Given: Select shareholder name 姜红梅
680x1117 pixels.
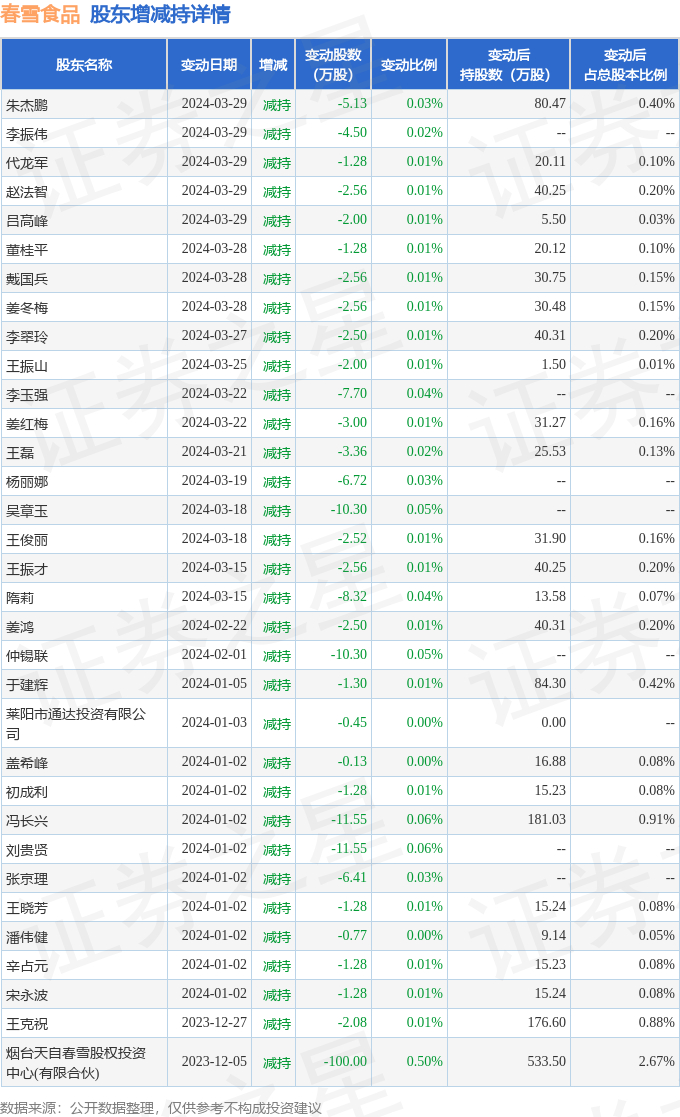Looking at the screenshot, I should click(27, 424).
